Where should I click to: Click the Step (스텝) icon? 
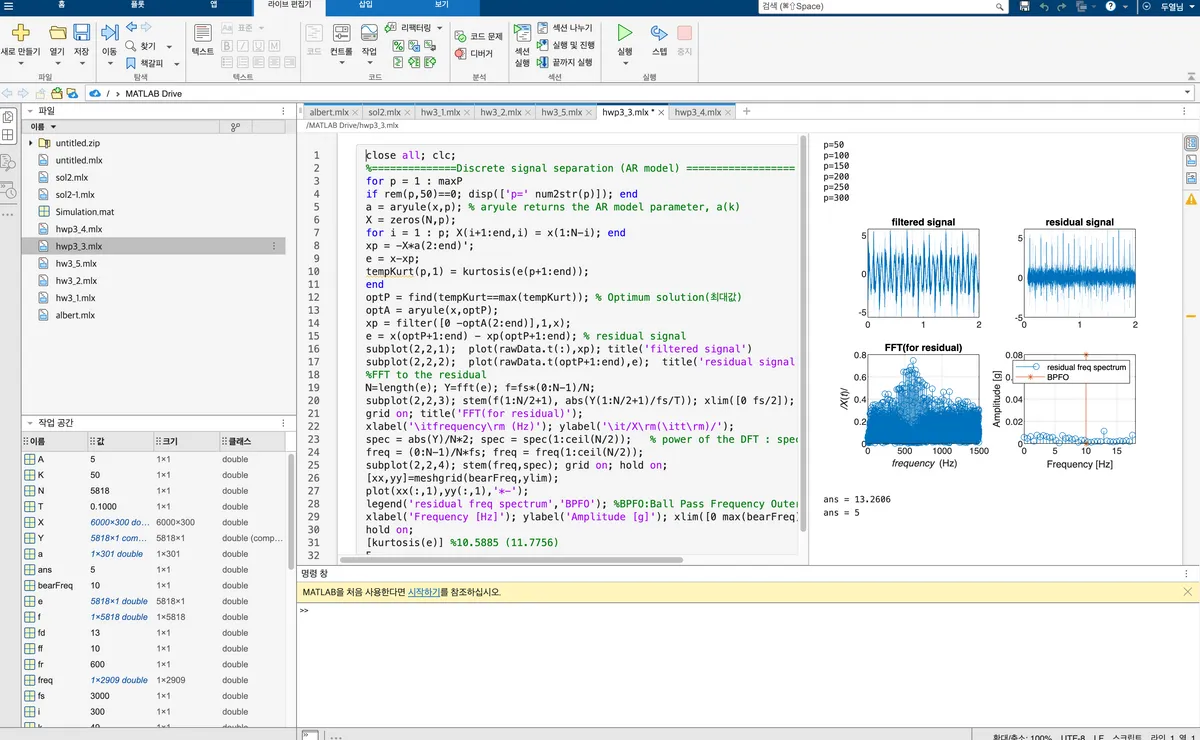(x=659, y=35)
